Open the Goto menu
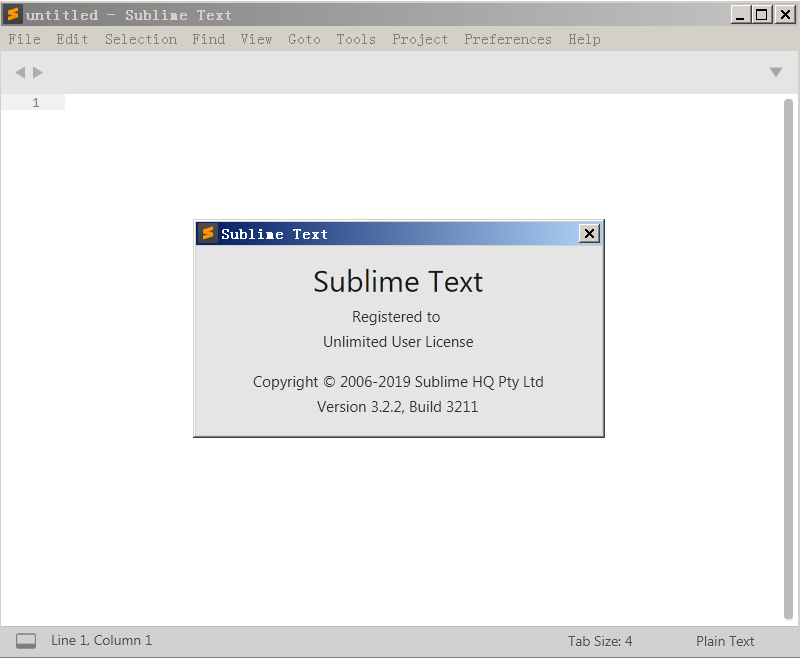Image resolution: width=800 pixels, height=658 pixels. pos(304,39)
